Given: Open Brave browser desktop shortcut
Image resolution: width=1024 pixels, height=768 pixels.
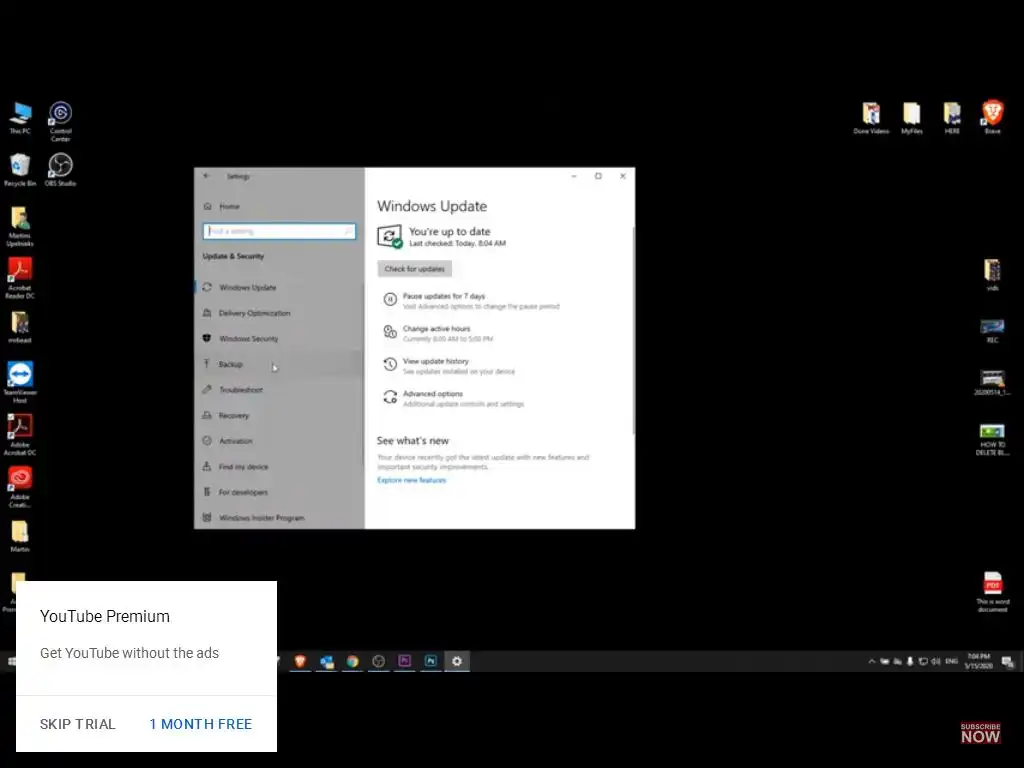Looking at the screenshot, I should coord(993,118).
